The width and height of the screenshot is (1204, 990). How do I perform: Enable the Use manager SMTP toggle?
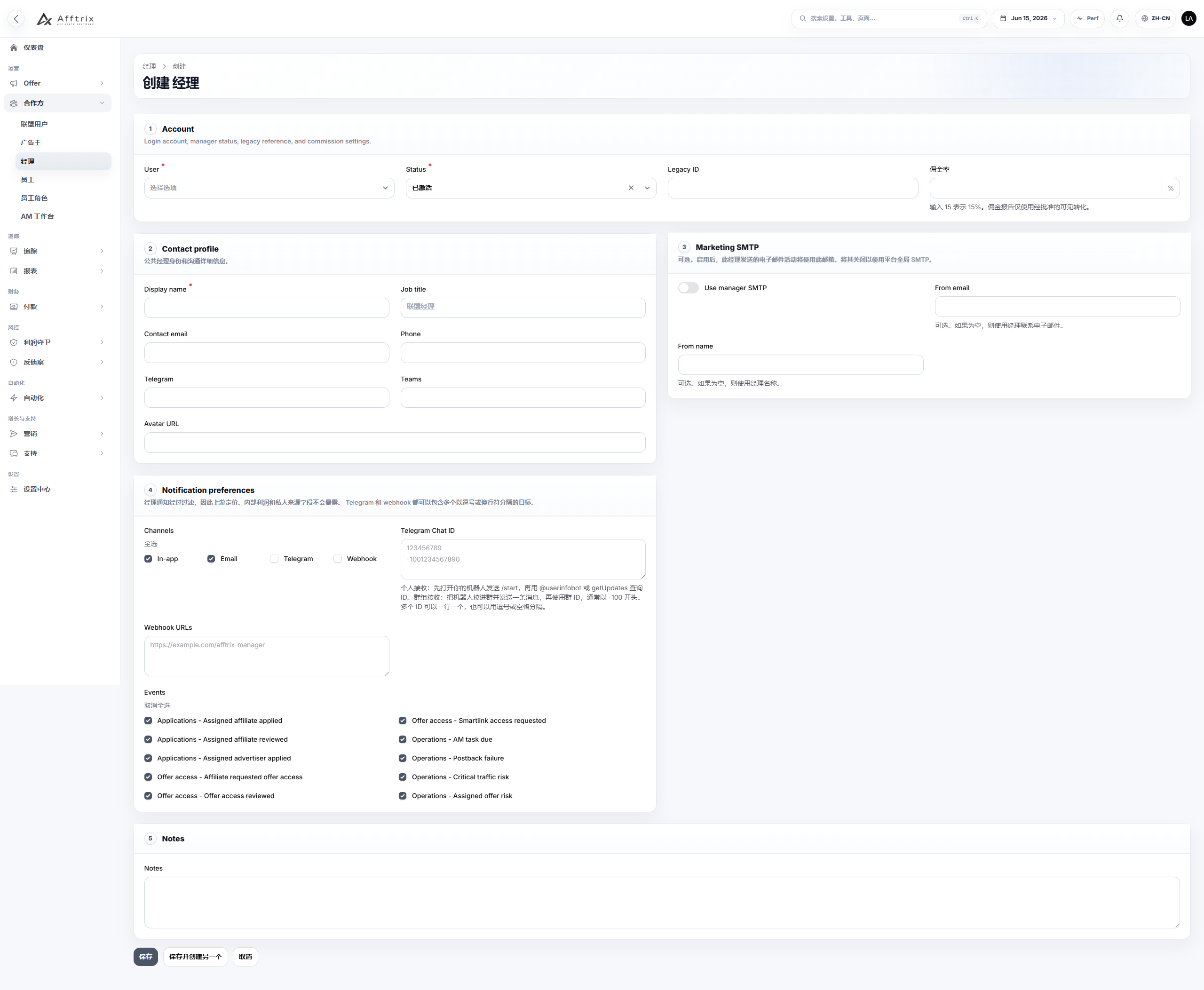(688, 288)
